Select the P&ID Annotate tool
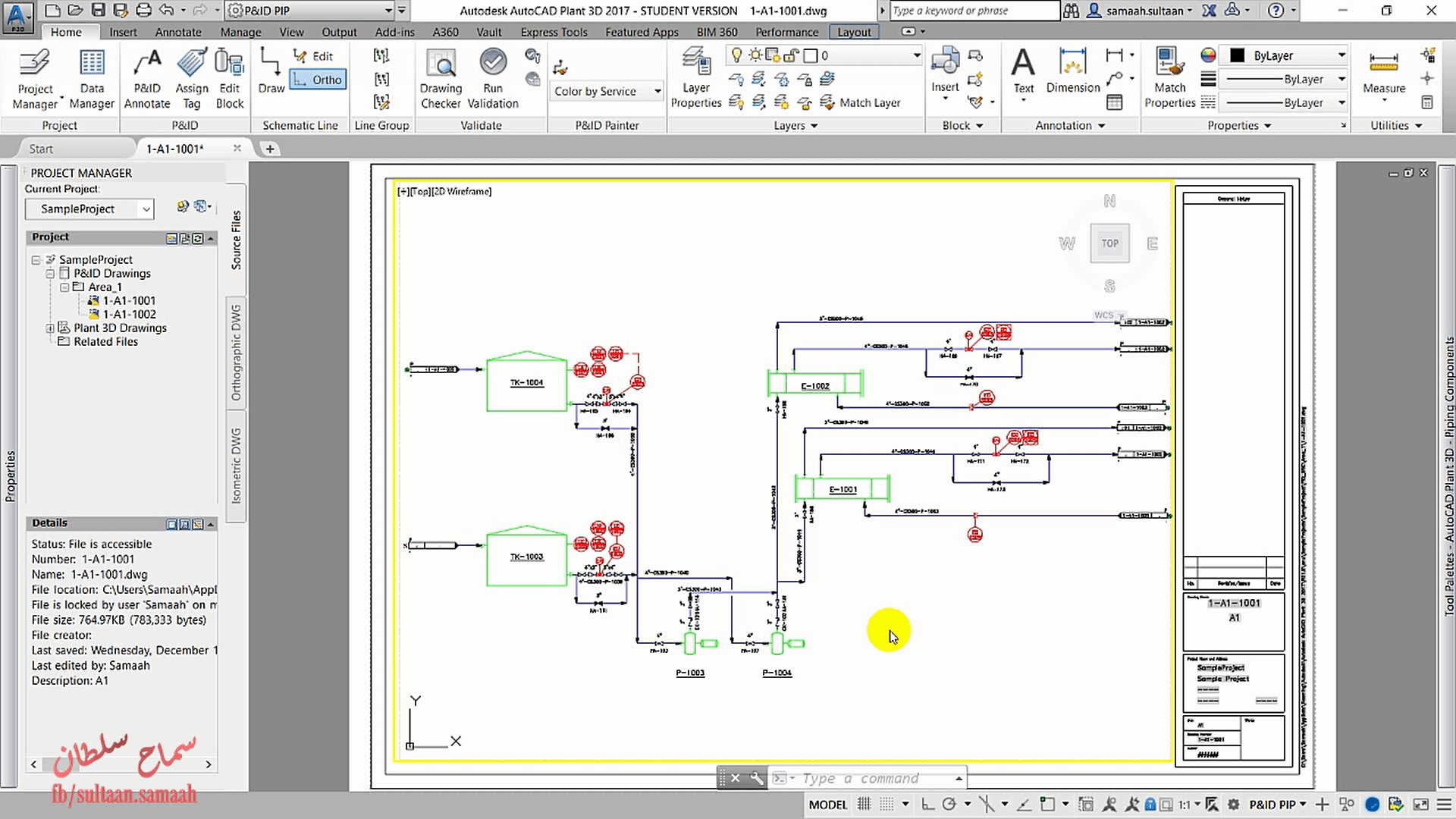 (x=147, y=76)
